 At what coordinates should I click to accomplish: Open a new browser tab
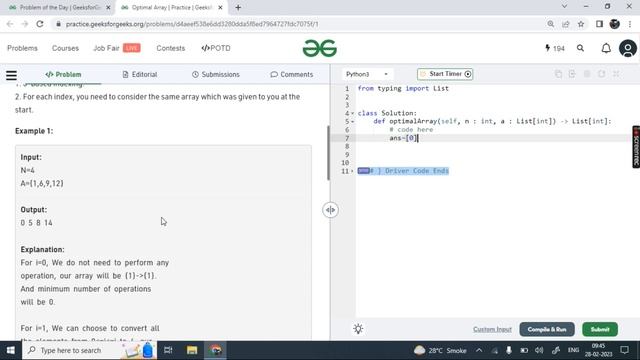(238, 7)
